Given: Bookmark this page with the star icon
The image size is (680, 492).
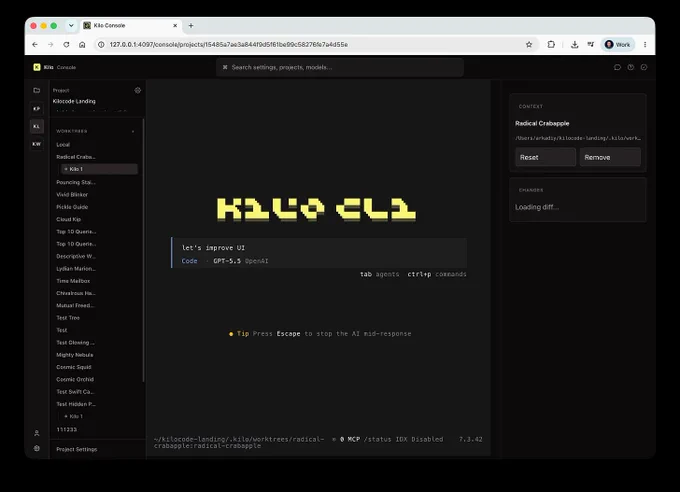Looking at the screenshot, I should [x=529, y=44].
